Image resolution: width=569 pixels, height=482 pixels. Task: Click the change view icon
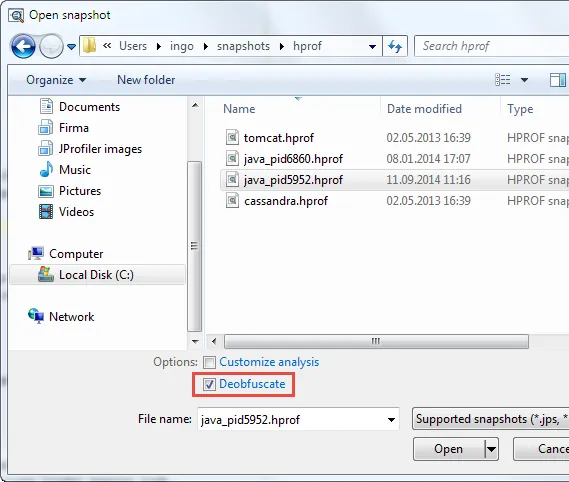[x=503, y=79]
